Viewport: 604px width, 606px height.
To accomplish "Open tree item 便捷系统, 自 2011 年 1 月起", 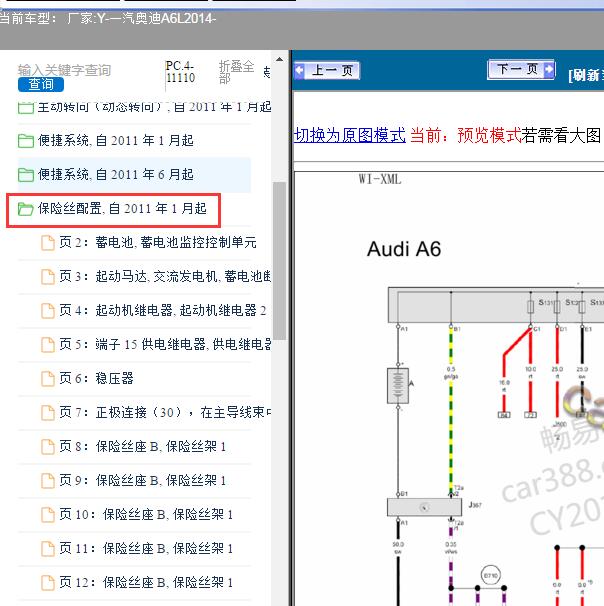I will click(116, 141).
